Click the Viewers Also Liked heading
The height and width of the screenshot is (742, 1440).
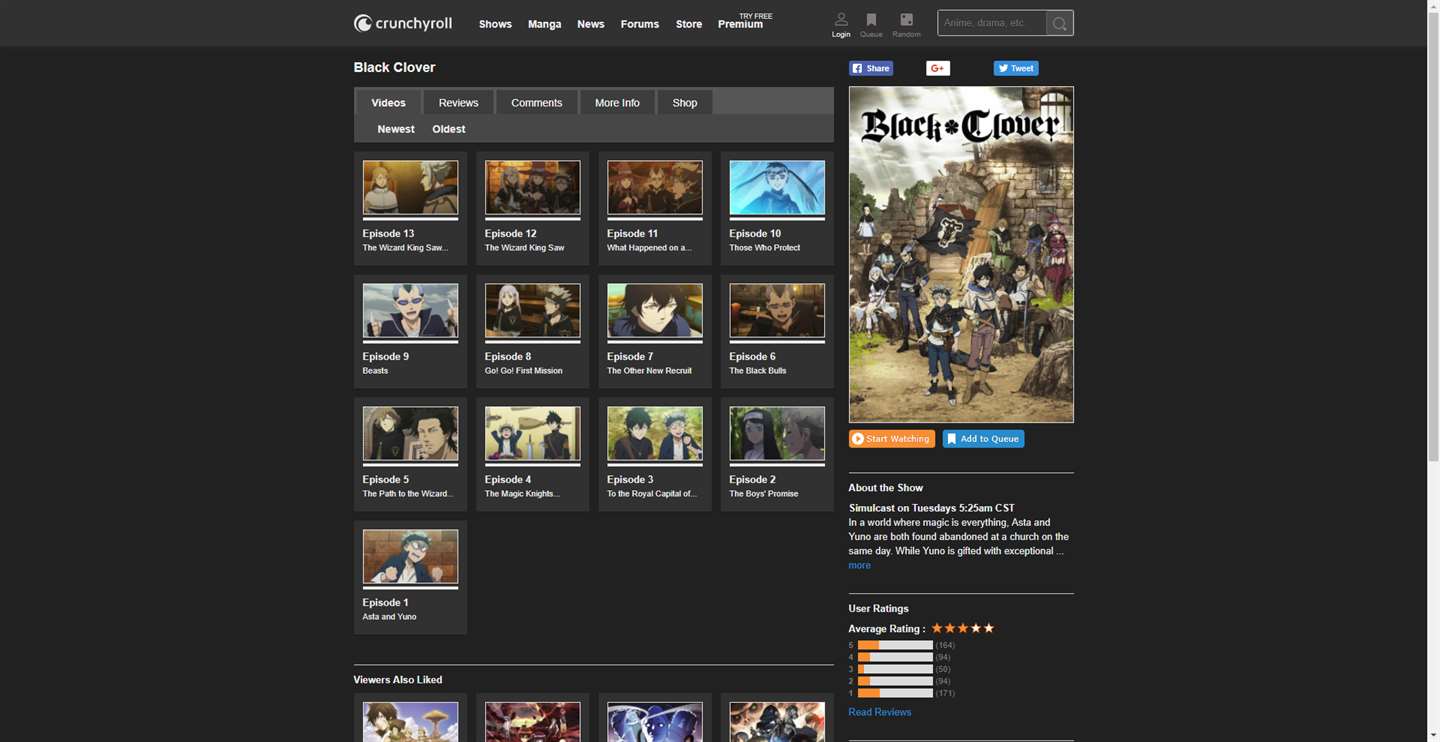397,680
